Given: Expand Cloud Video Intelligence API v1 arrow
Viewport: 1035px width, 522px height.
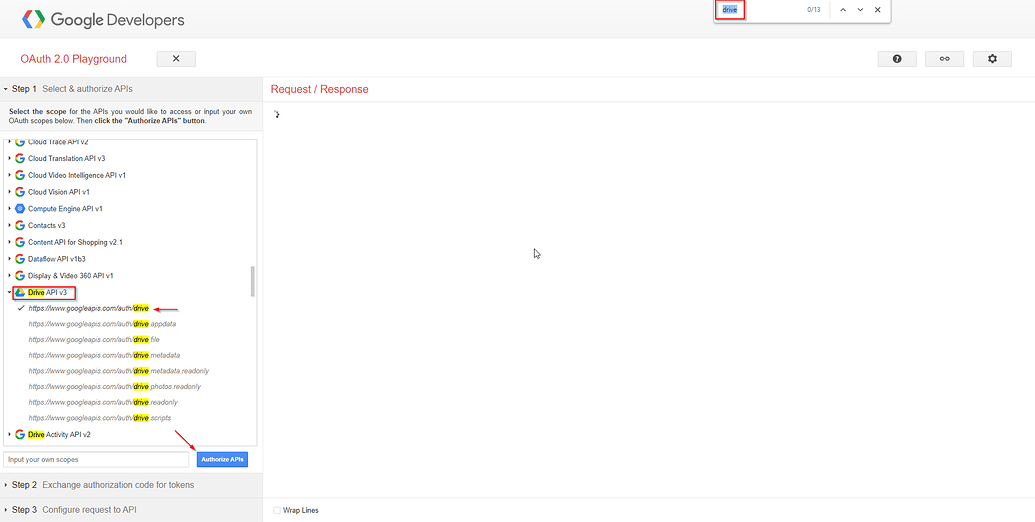Looking at the screenshot, I should tap(9, 175).
